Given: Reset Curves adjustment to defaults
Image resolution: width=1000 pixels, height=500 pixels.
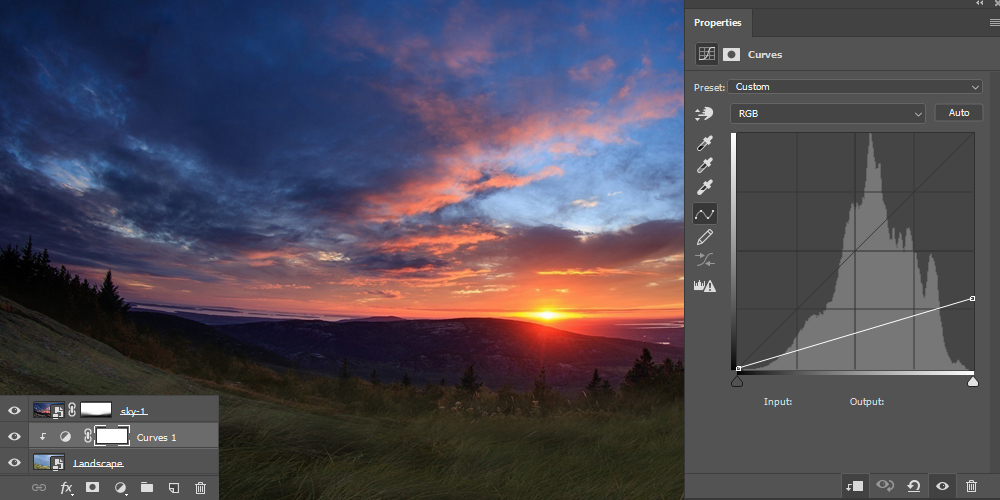Looking at the screenshot, I should tap(913, 486).
